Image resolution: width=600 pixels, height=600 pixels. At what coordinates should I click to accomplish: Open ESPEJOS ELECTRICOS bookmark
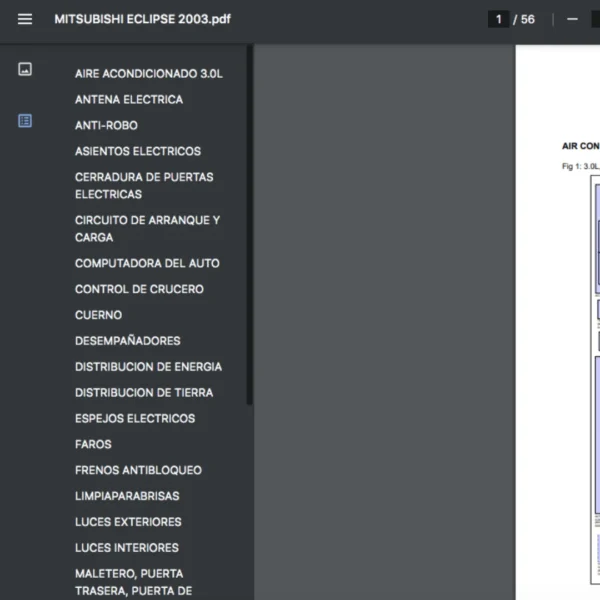click(x=135, y=419)
